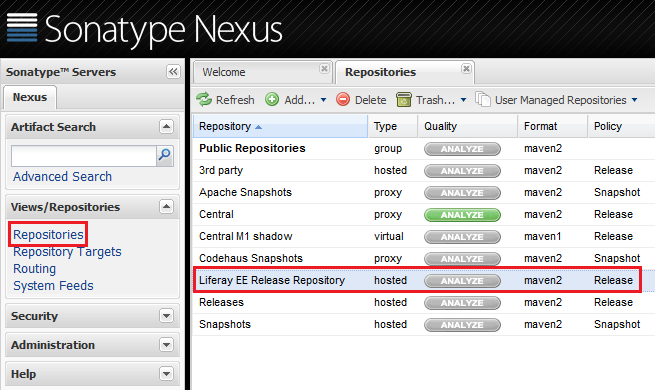
Task: Open the System Feeds link
Action: 53,286
